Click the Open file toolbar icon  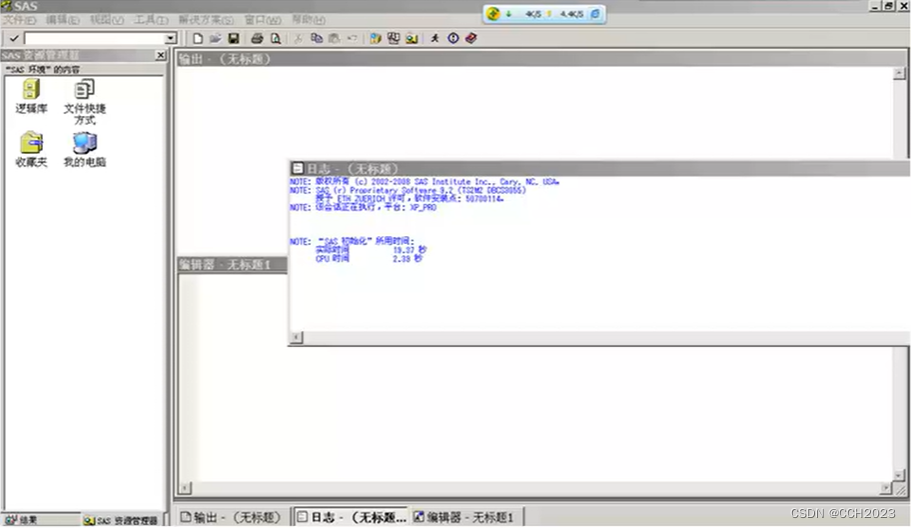[216, 38]
